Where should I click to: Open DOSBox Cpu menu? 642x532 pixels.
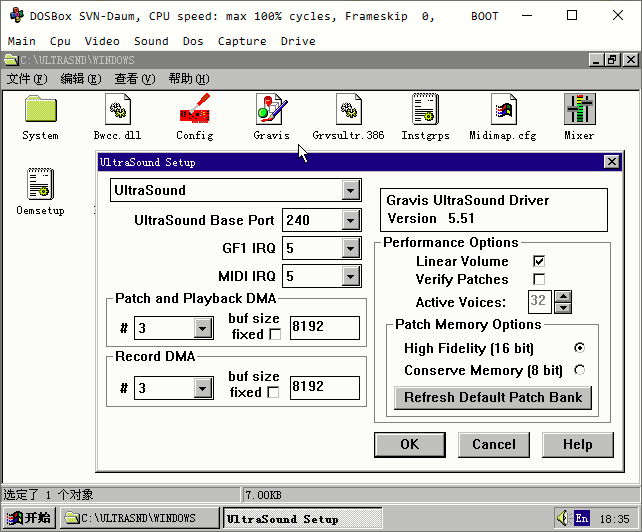click(x=60, y=41)
